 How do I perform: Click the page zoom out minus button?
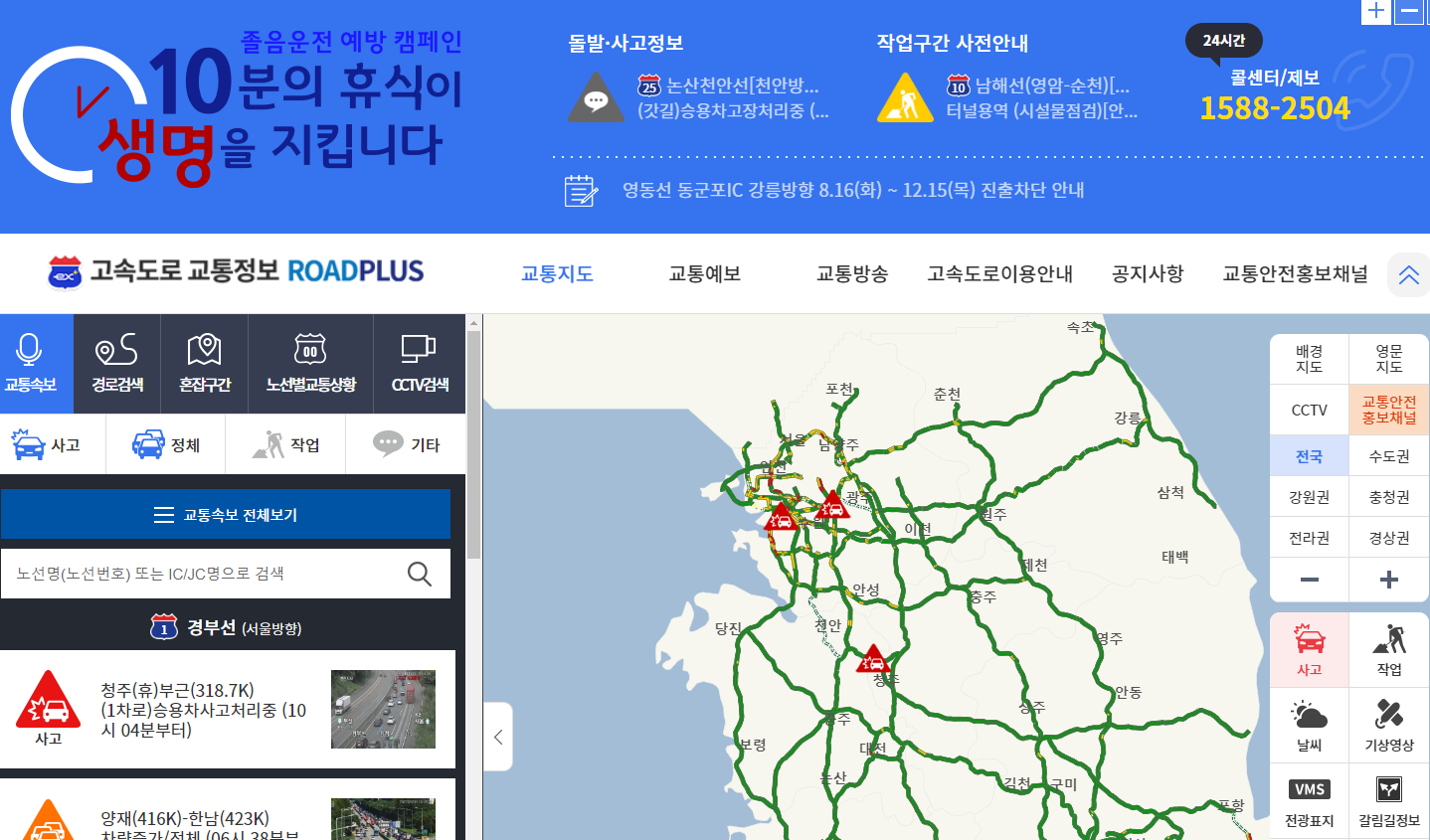[x=1409, y=11]
